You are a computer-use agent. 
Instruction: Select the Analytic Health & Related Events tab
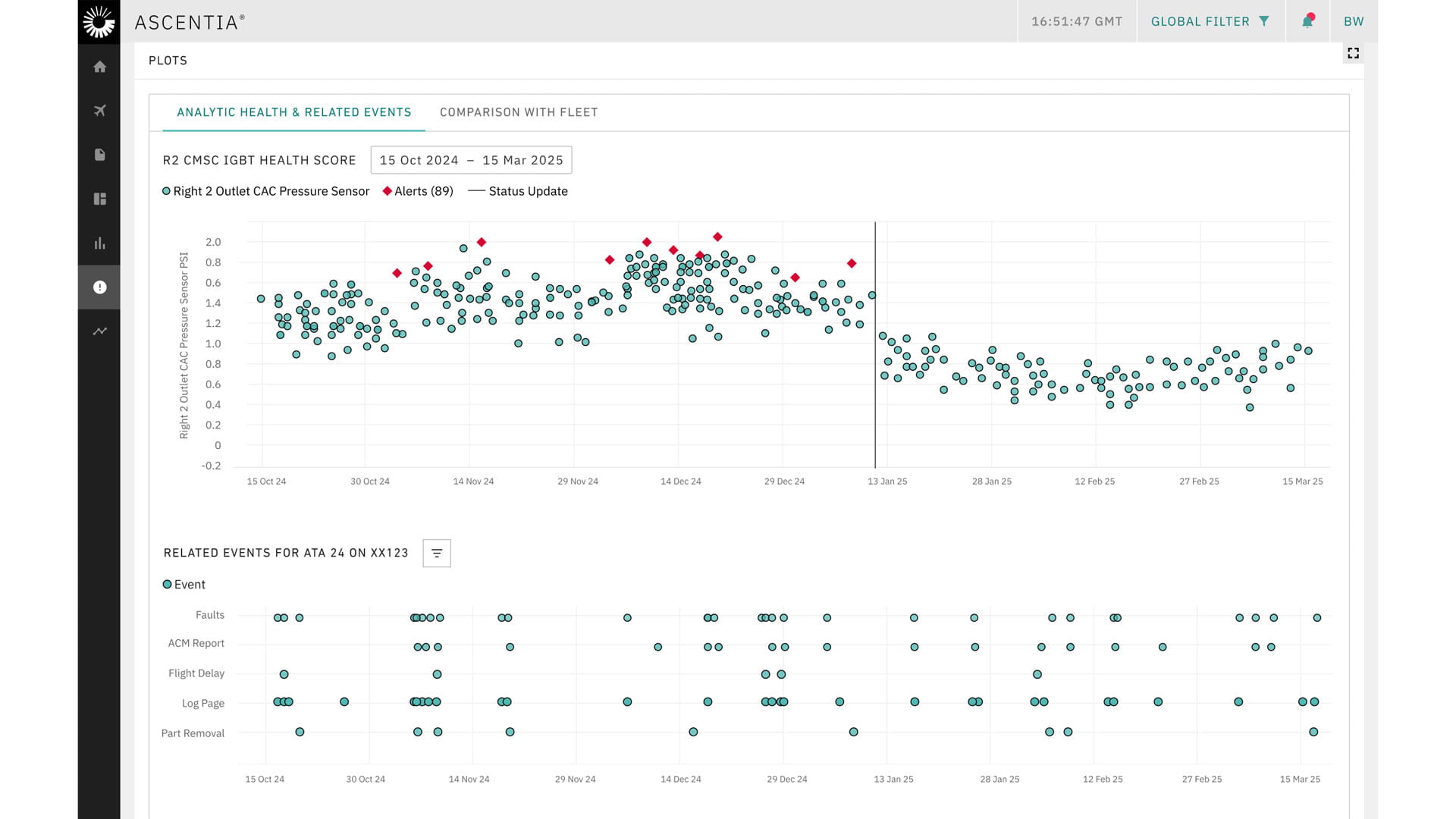click(x=293, y=112)
